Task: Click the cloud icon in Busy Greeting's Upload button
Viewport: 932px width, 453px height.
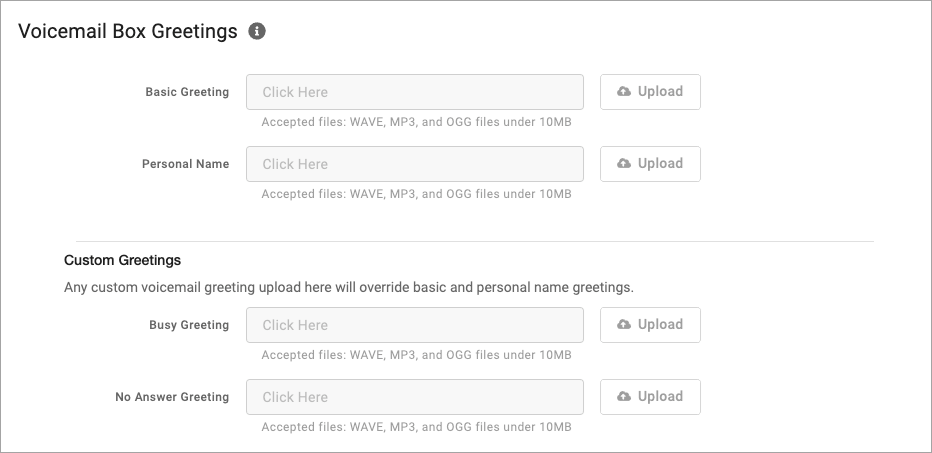Action: (x=624, y=324)
